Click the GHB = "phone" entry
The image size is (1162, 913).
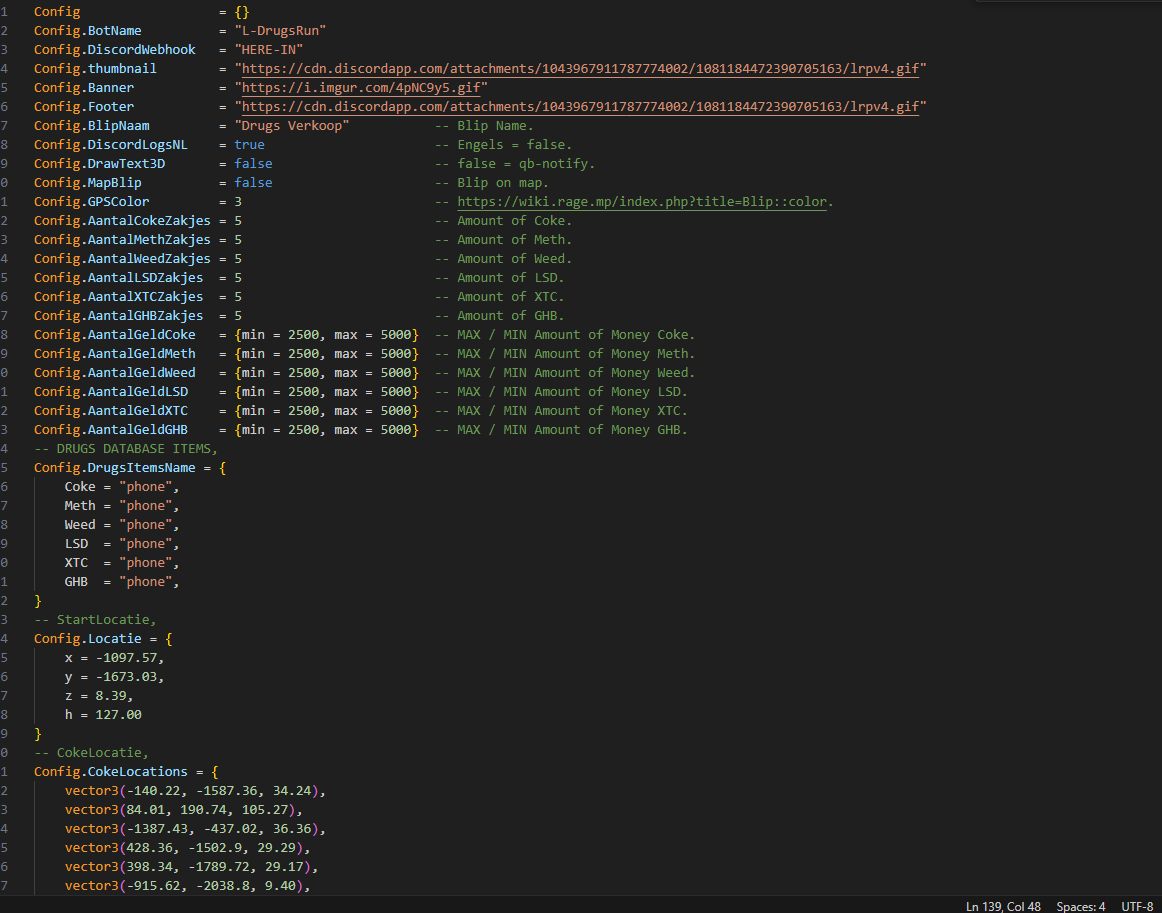122,582
